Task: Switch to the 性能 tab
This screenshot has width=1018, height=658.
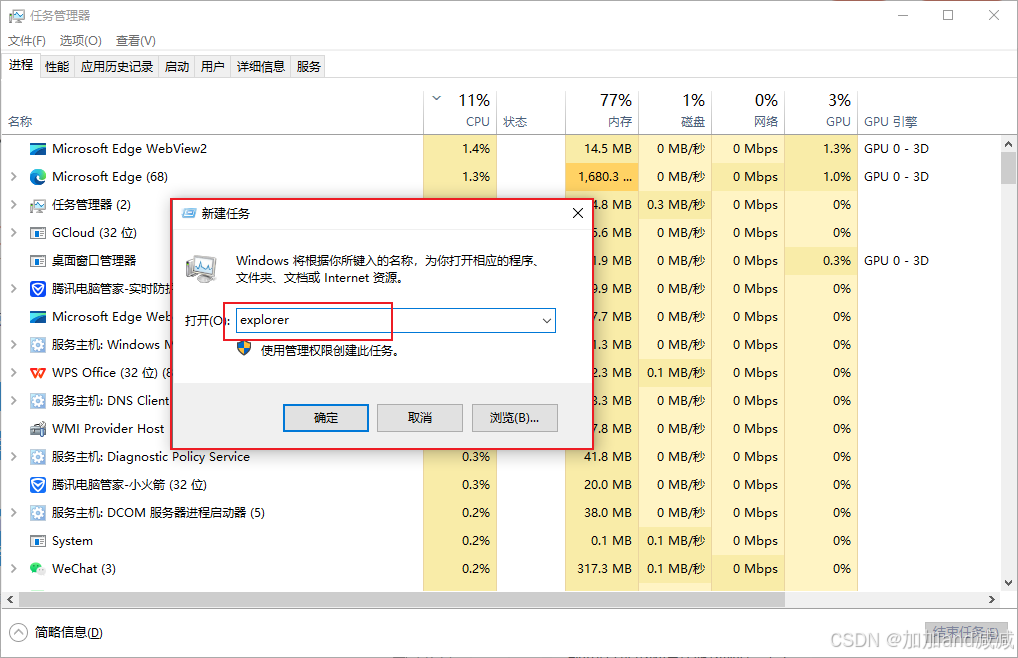Action: (x=57, y=66)
